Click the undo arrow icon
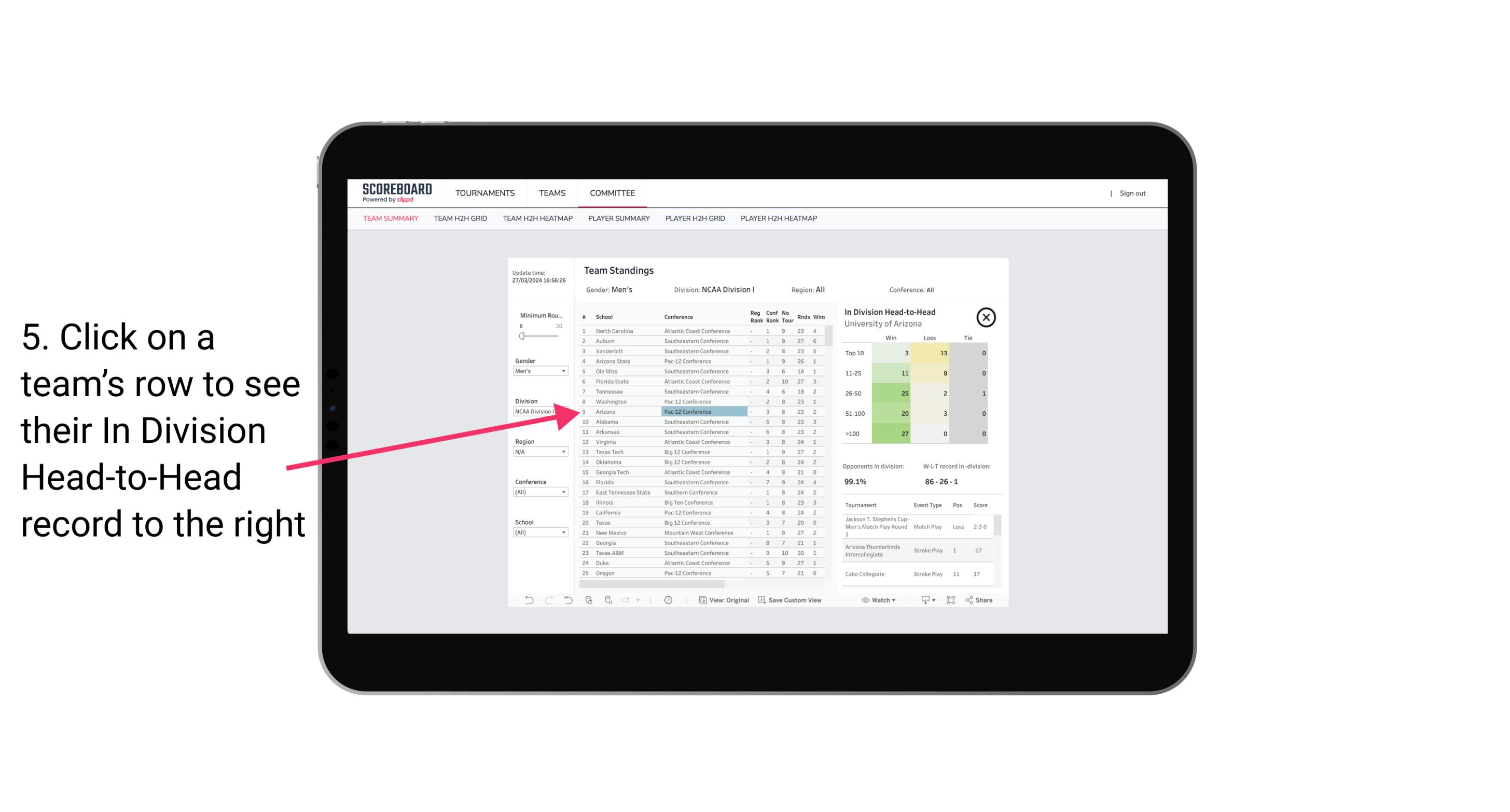This screenshot has width=1510, height=812. coord(525,600)
